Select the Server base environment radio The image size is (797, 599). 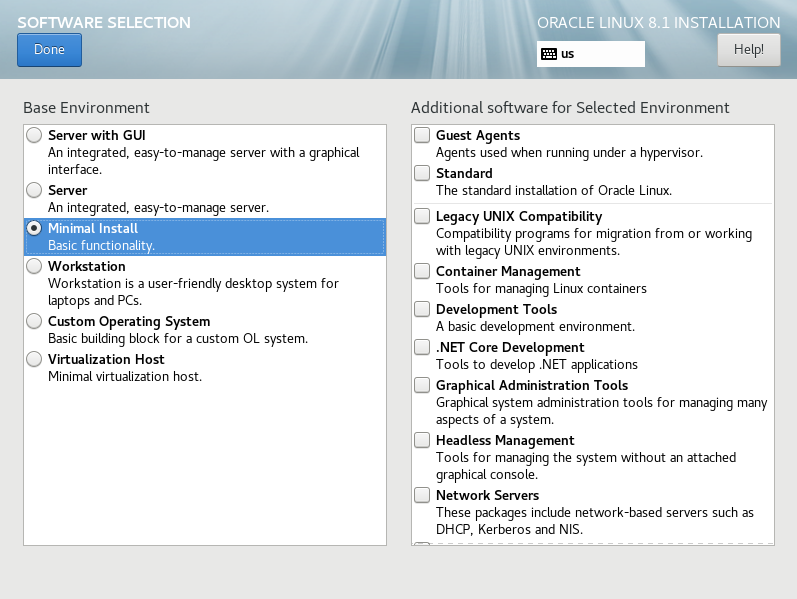(34, 190)
